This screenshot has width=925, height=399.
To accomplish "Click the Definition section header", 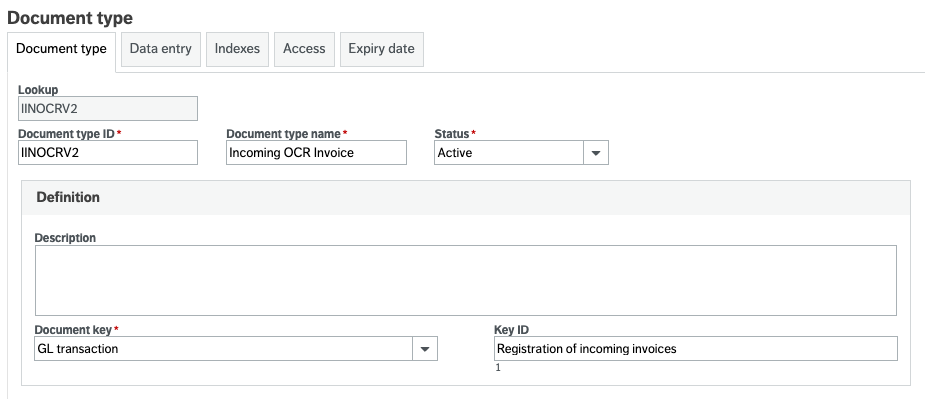I will (465, 198).
